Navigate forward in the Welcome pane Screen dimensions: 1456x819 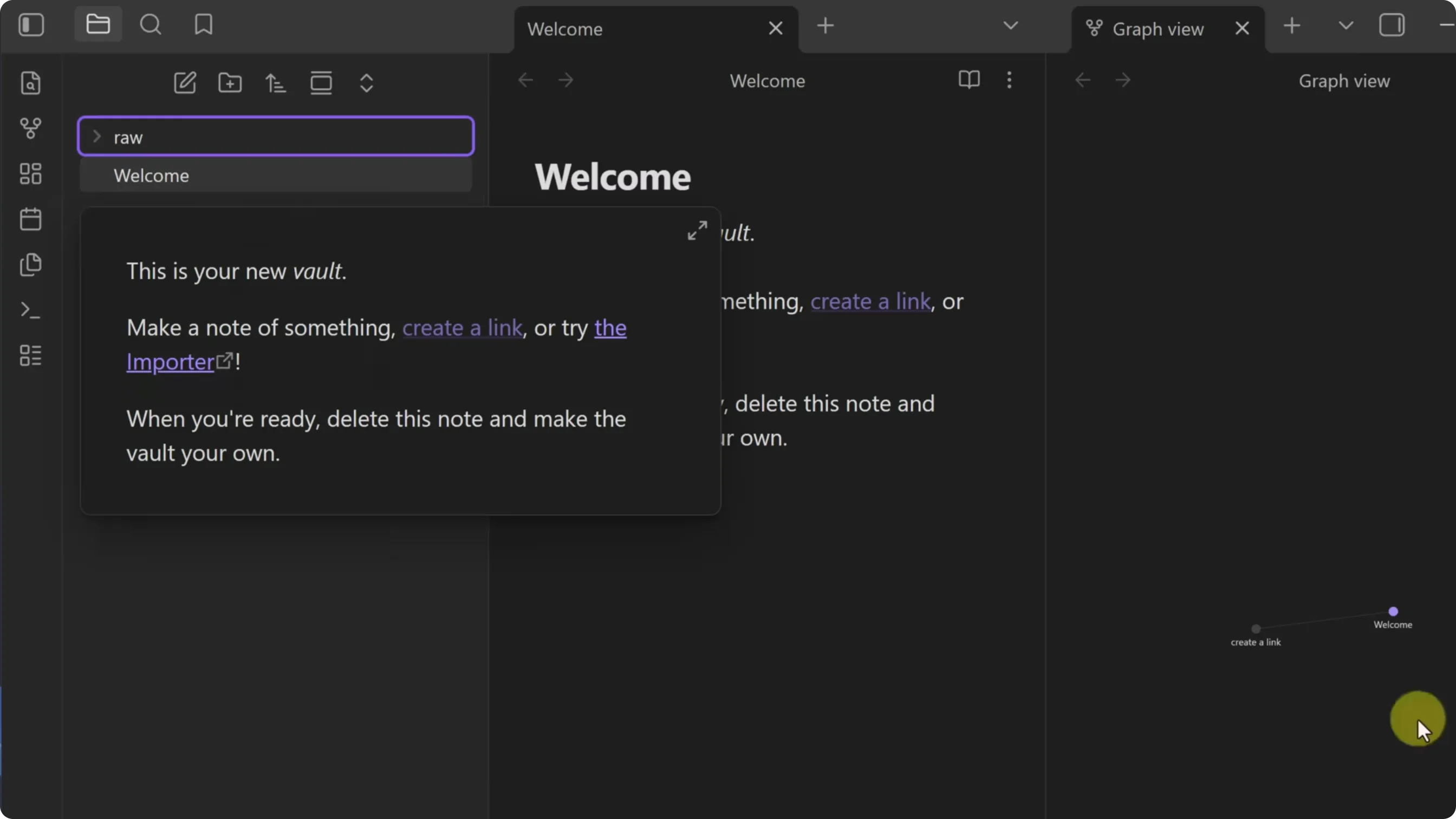[x=566, y=80]
